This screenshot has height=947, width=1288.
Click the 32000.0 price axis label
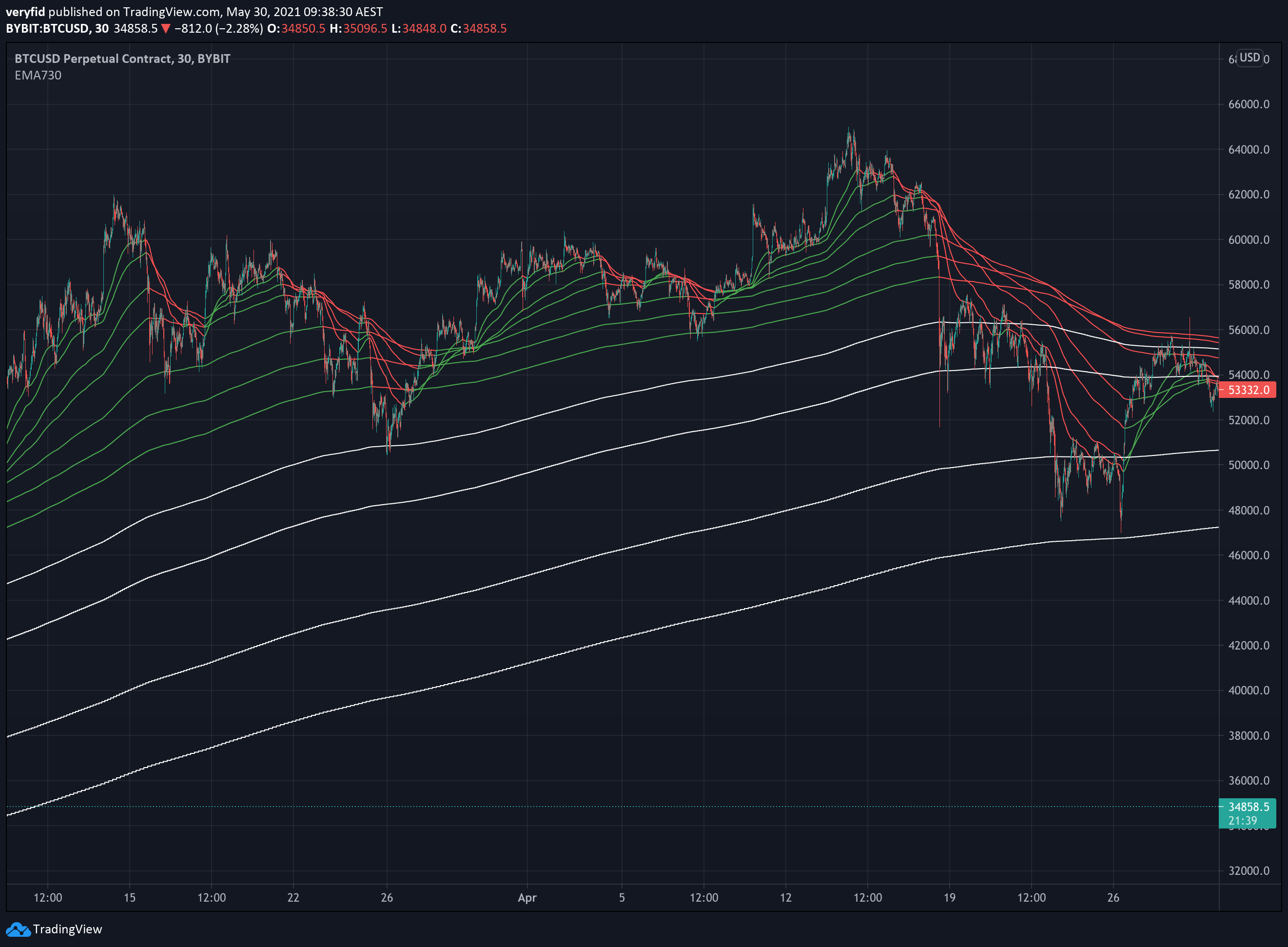click(1249, 871)
